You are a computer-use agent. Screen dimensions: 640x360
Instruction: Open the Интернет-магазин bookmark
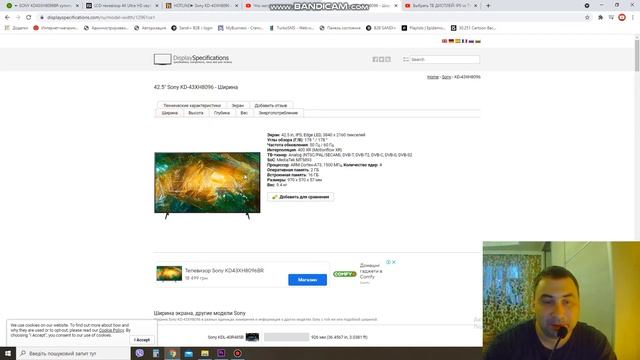(56, 28)
